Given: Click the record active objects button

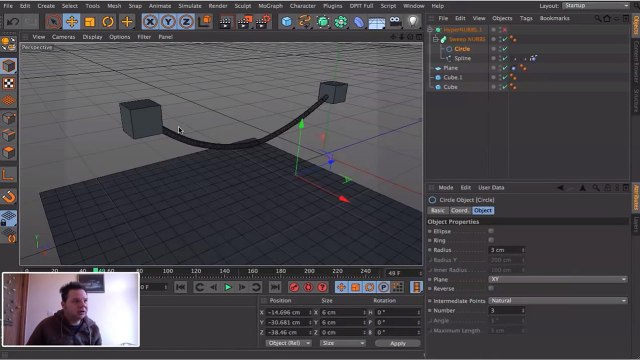Looking at the screenshot, I should pos(294,287).
